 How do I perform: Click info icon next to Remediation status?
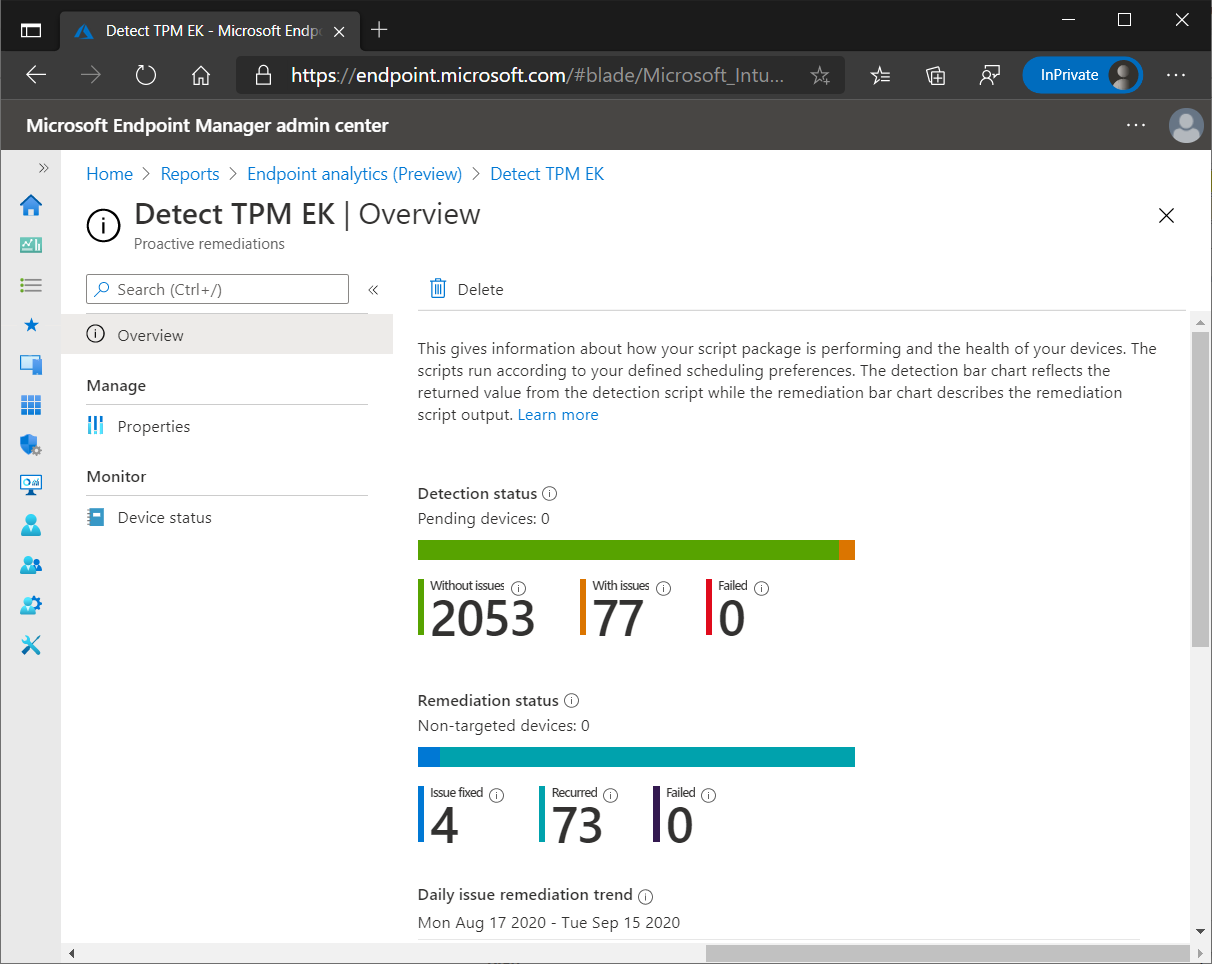point(572,700)
